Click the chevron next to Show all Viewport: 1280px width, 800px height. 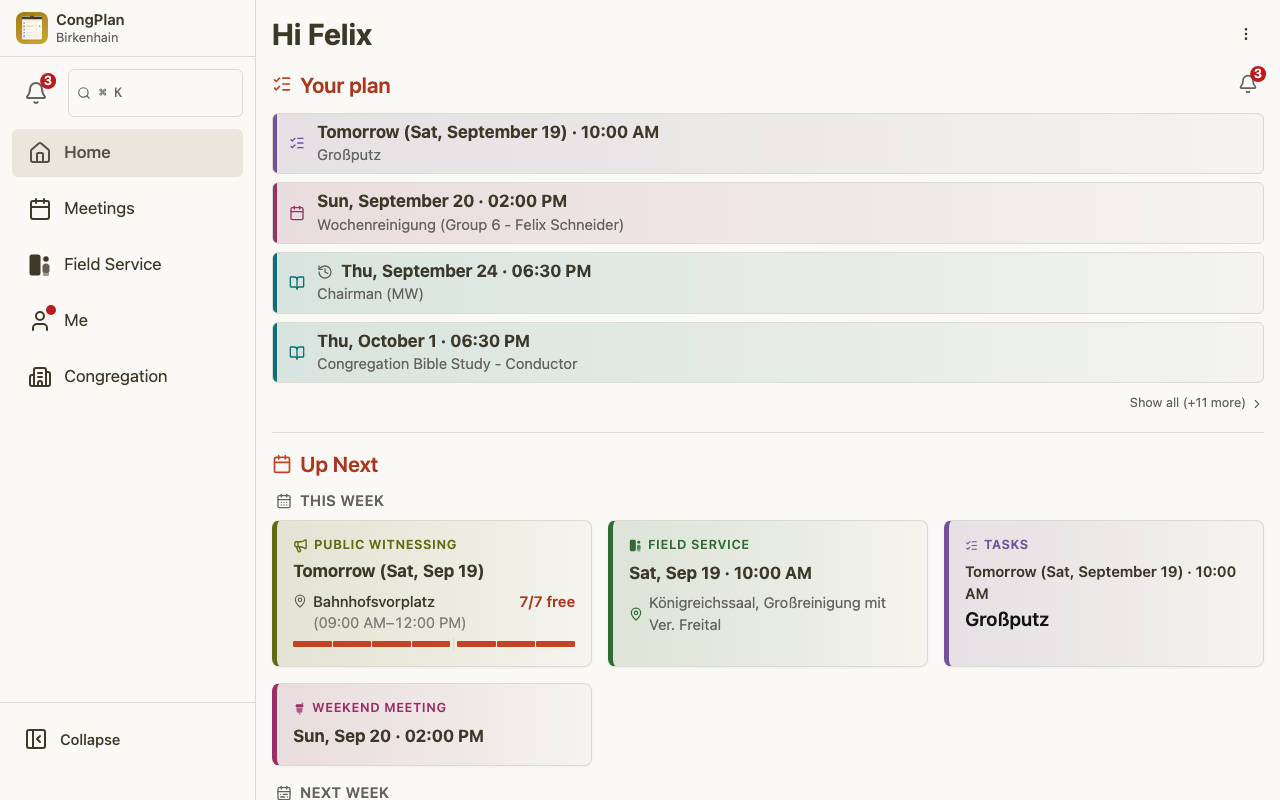1257,404
